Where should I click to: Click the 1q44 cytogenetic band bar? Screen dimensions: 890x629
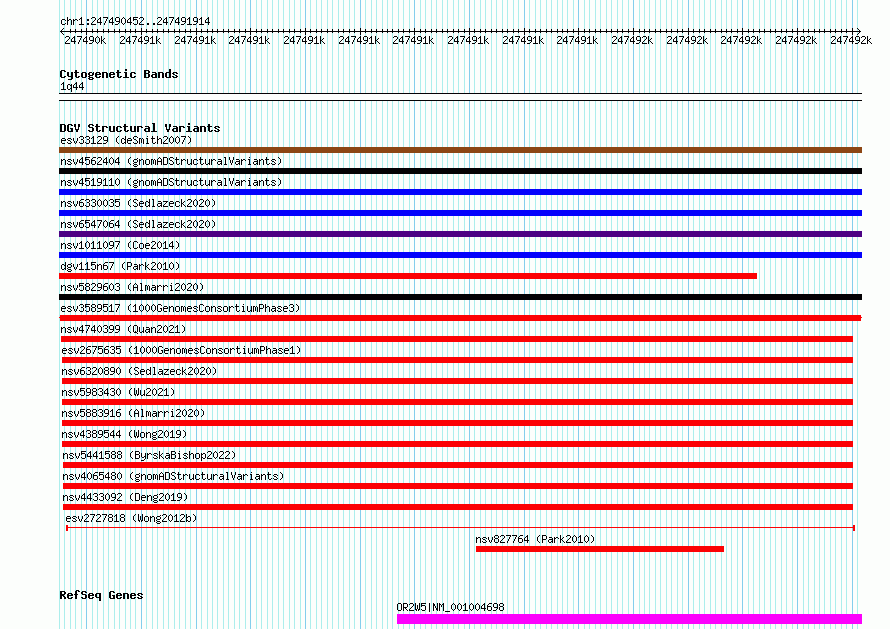[460, 97]
